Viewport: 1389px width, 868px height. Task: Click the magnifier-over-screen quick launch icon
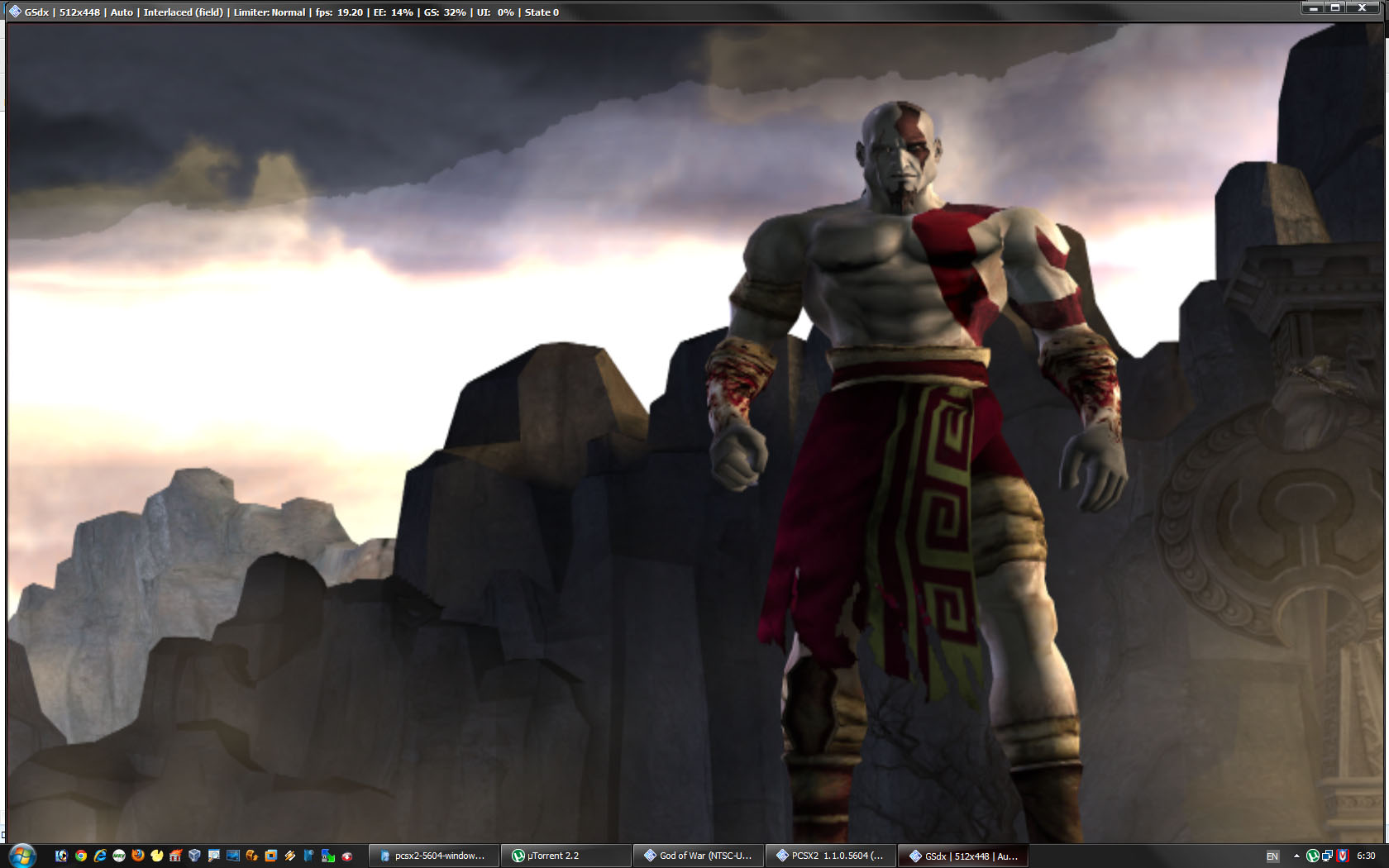pos(214,856)
